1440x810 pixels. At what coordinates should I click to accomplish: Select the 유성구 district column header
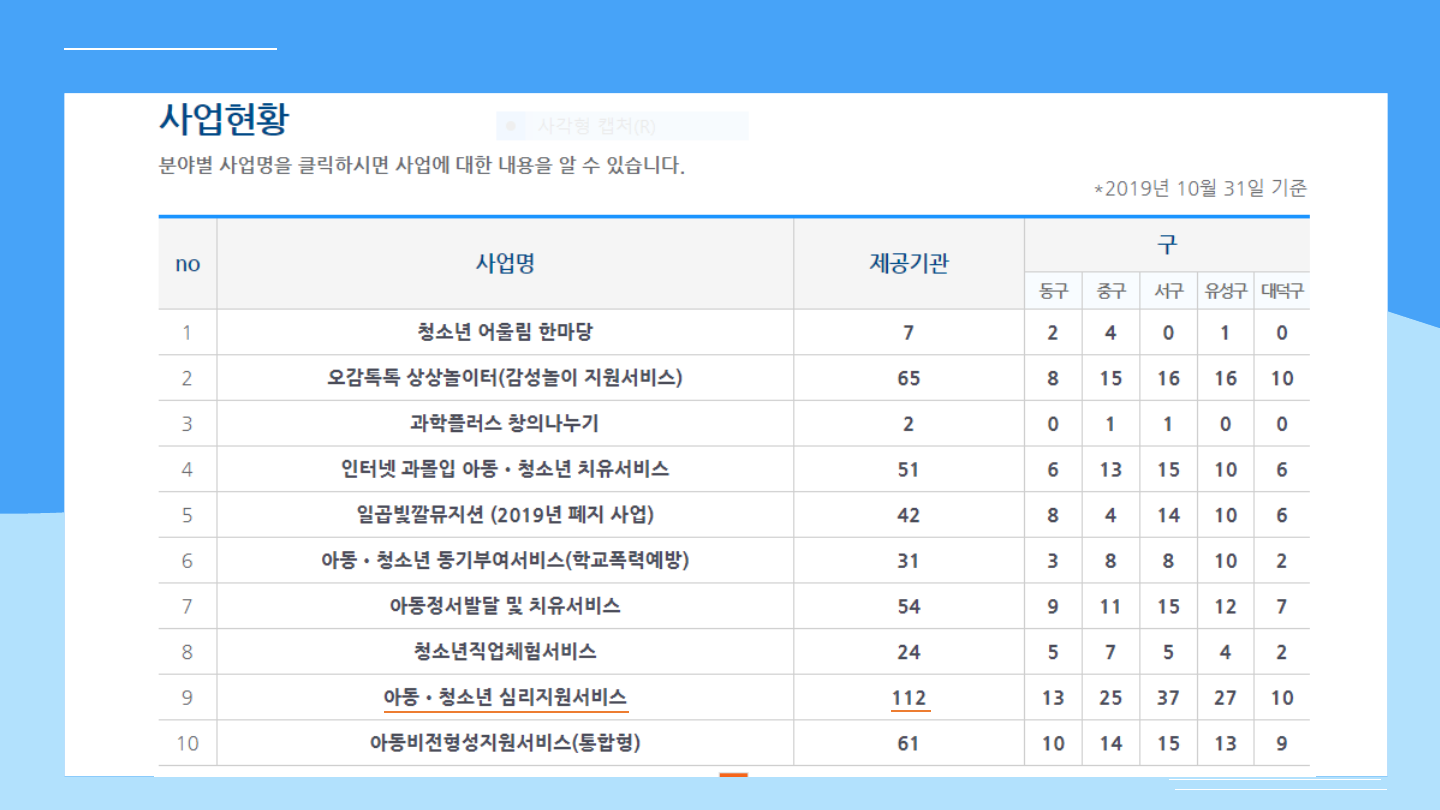(1225, 291)
